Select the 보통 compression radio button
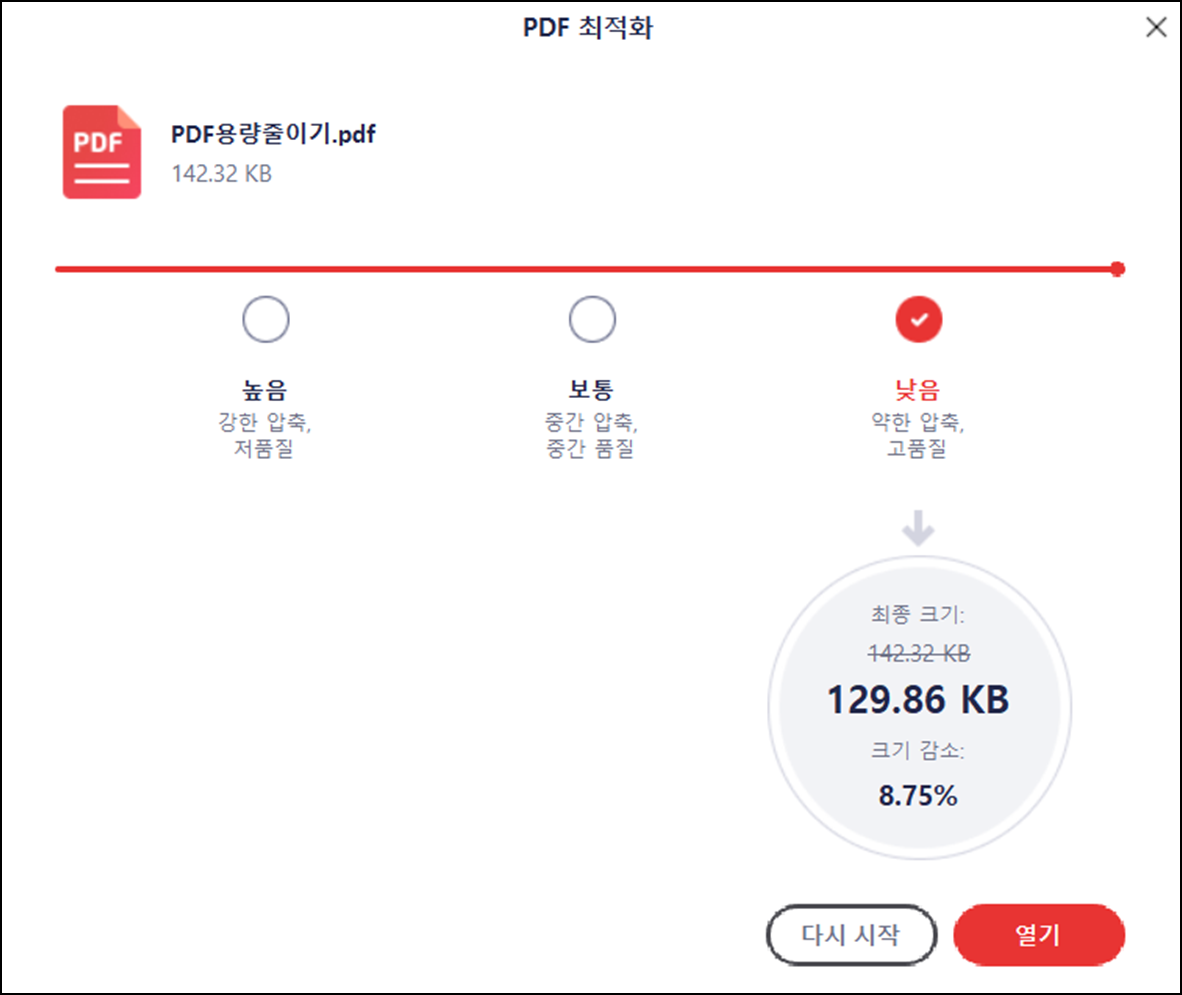This screenshot has width=1182, height=995. [x=591, y=318]
